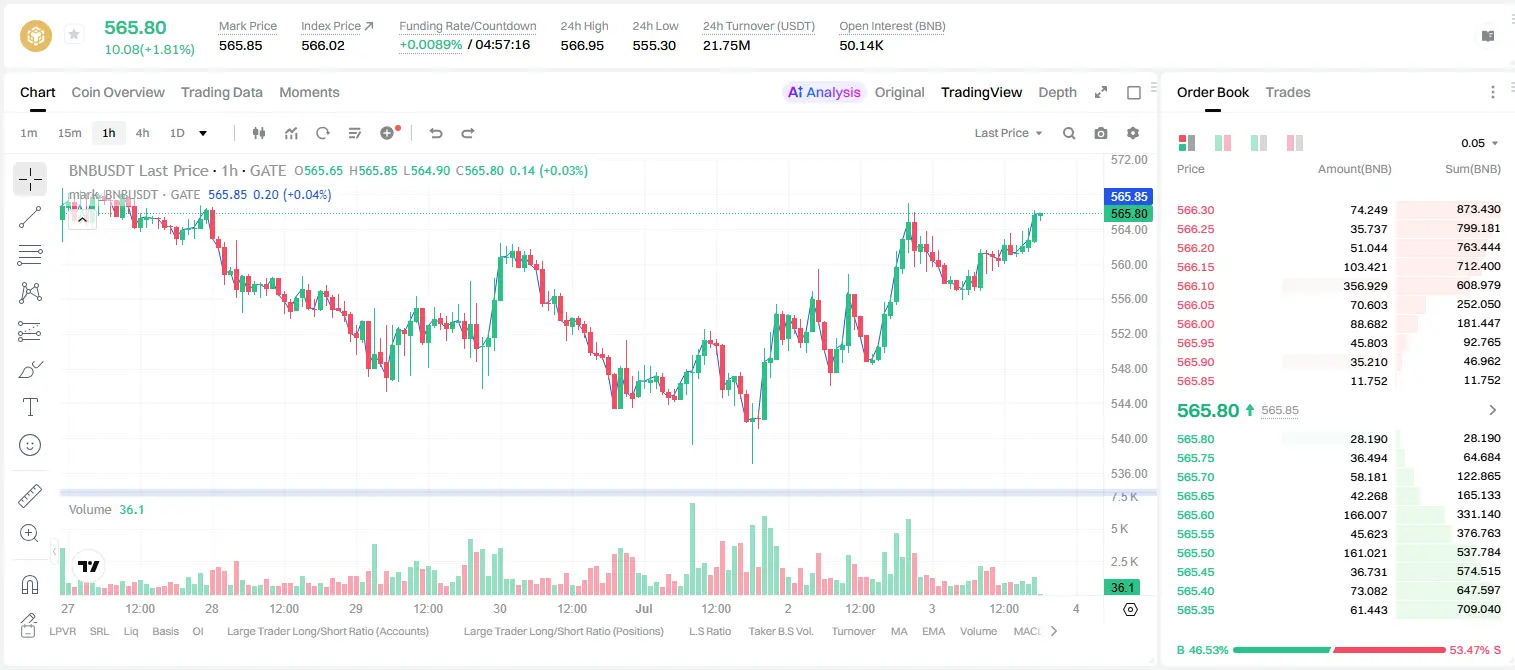1515x670 pixels.
Task: Show only buy orders in order book
Action: (x=1259, y=143)
